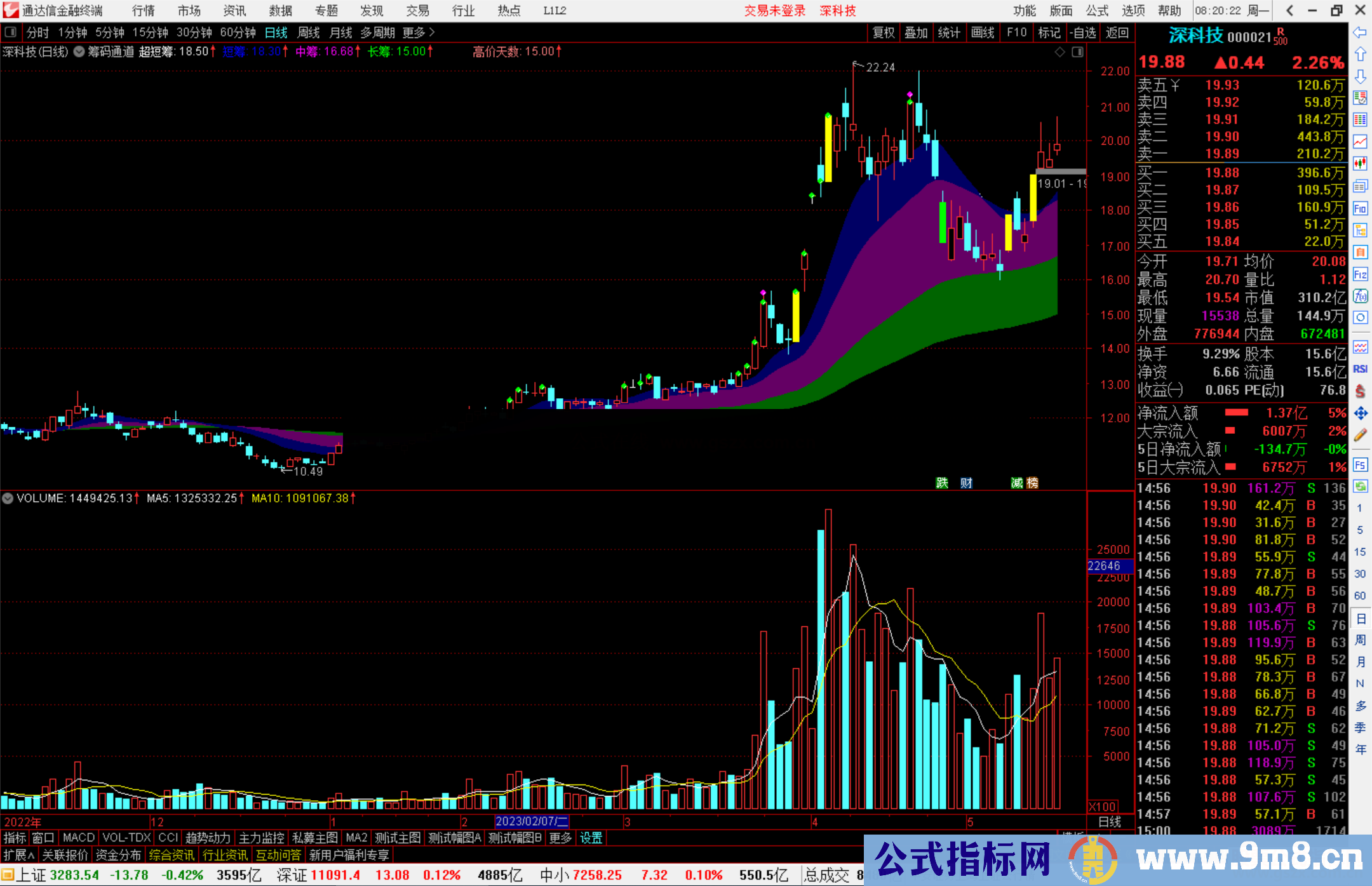Open the colored grid board sidebar icon
This screenshot has height=886, width=1372.
point(1360,120)
